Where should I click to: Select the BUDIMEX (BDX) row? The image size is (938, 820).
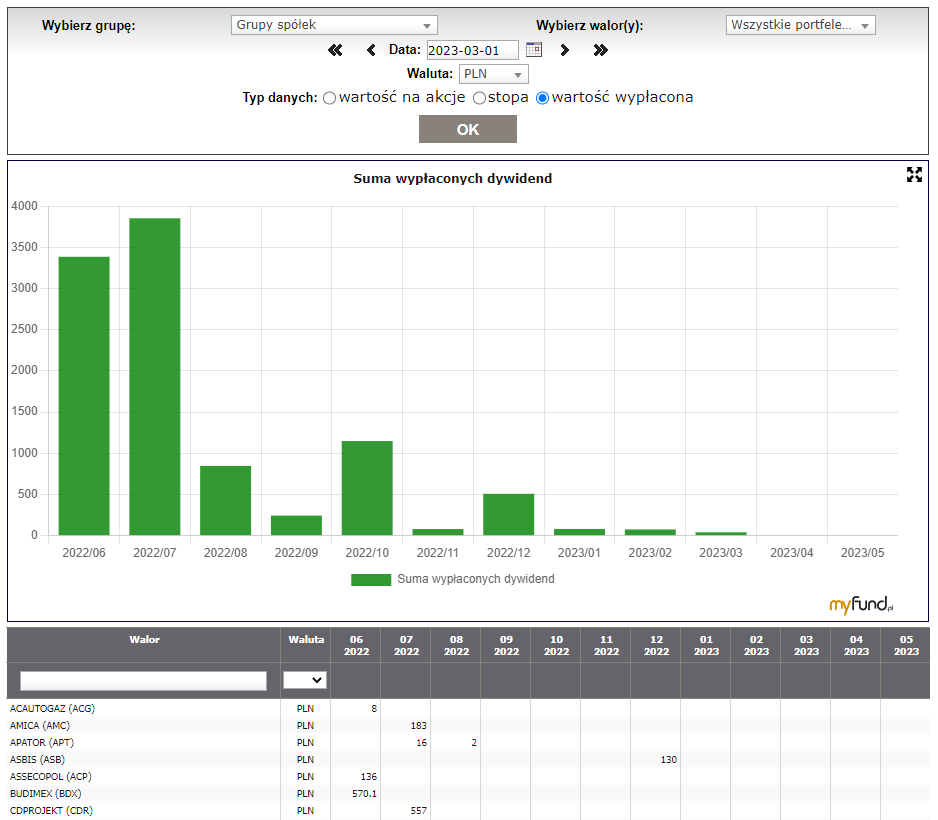click(x=468, y=794)
